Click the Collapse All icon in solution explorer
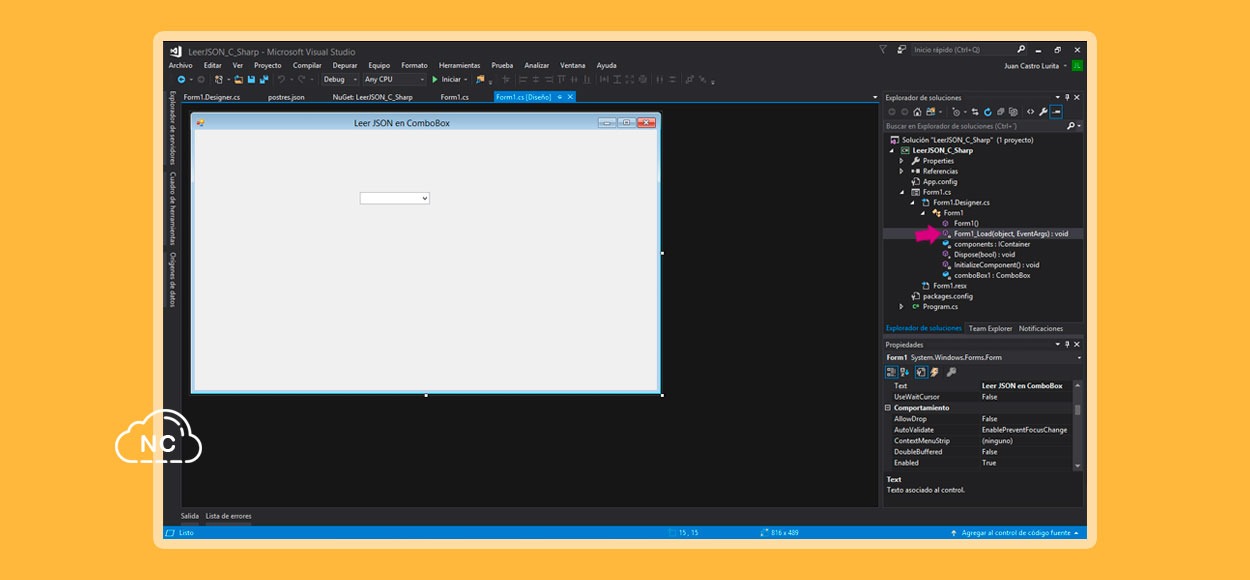1250x580 pixels. (1000, 112)
